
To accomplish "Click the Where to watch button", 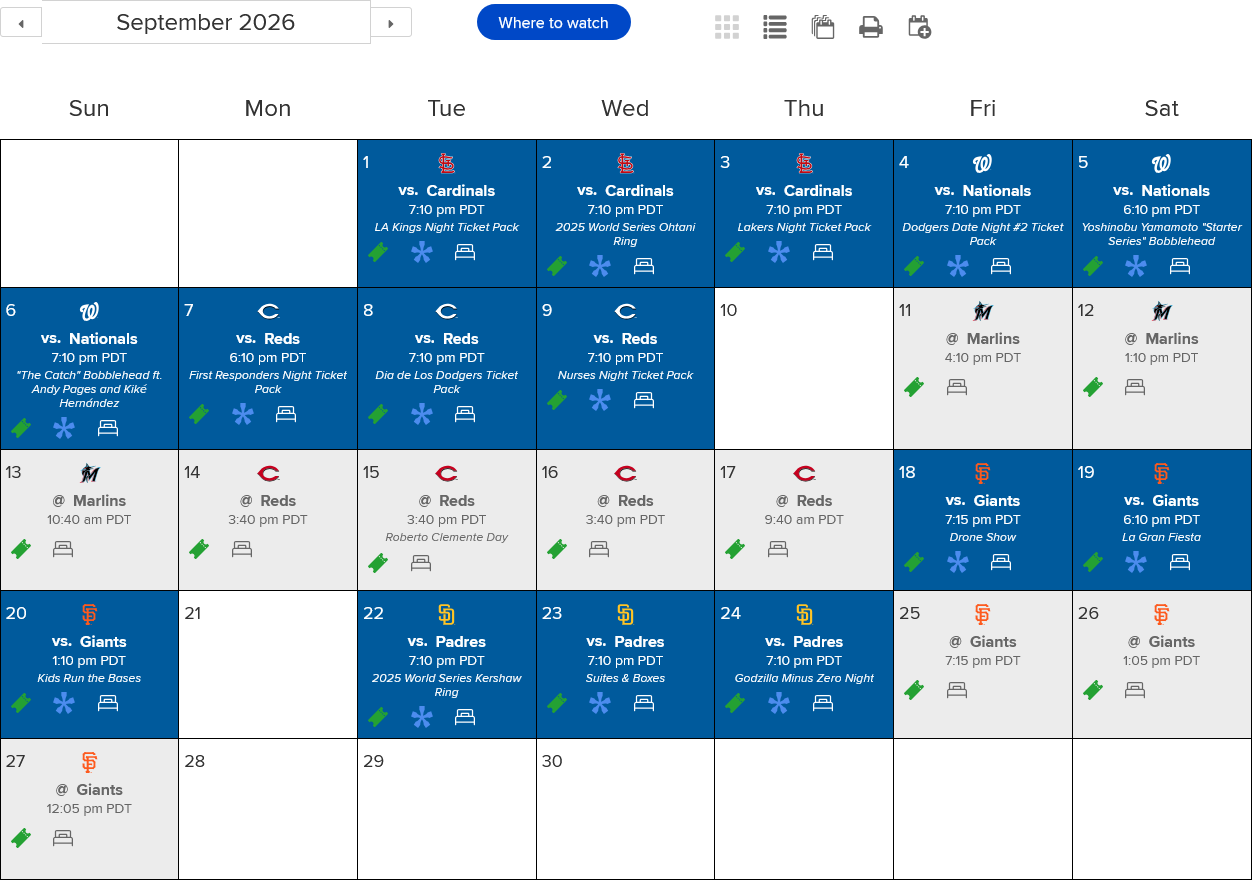I will pyautogui.click(x=553, y=22).
